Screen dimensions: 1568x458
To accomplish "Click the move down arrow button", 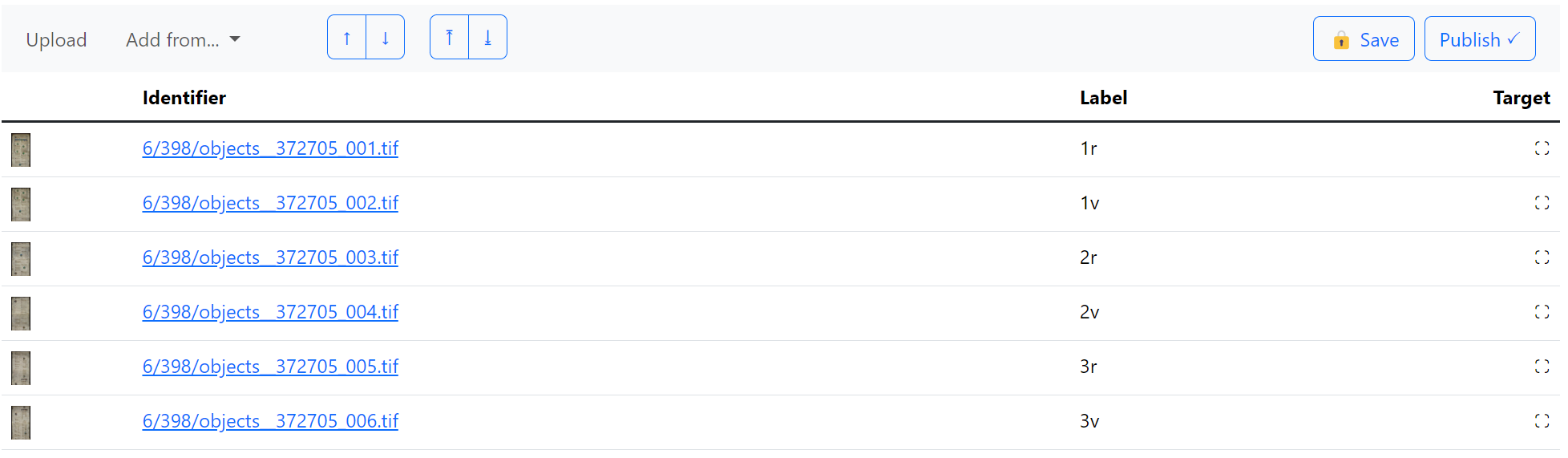I will (386, 38).
